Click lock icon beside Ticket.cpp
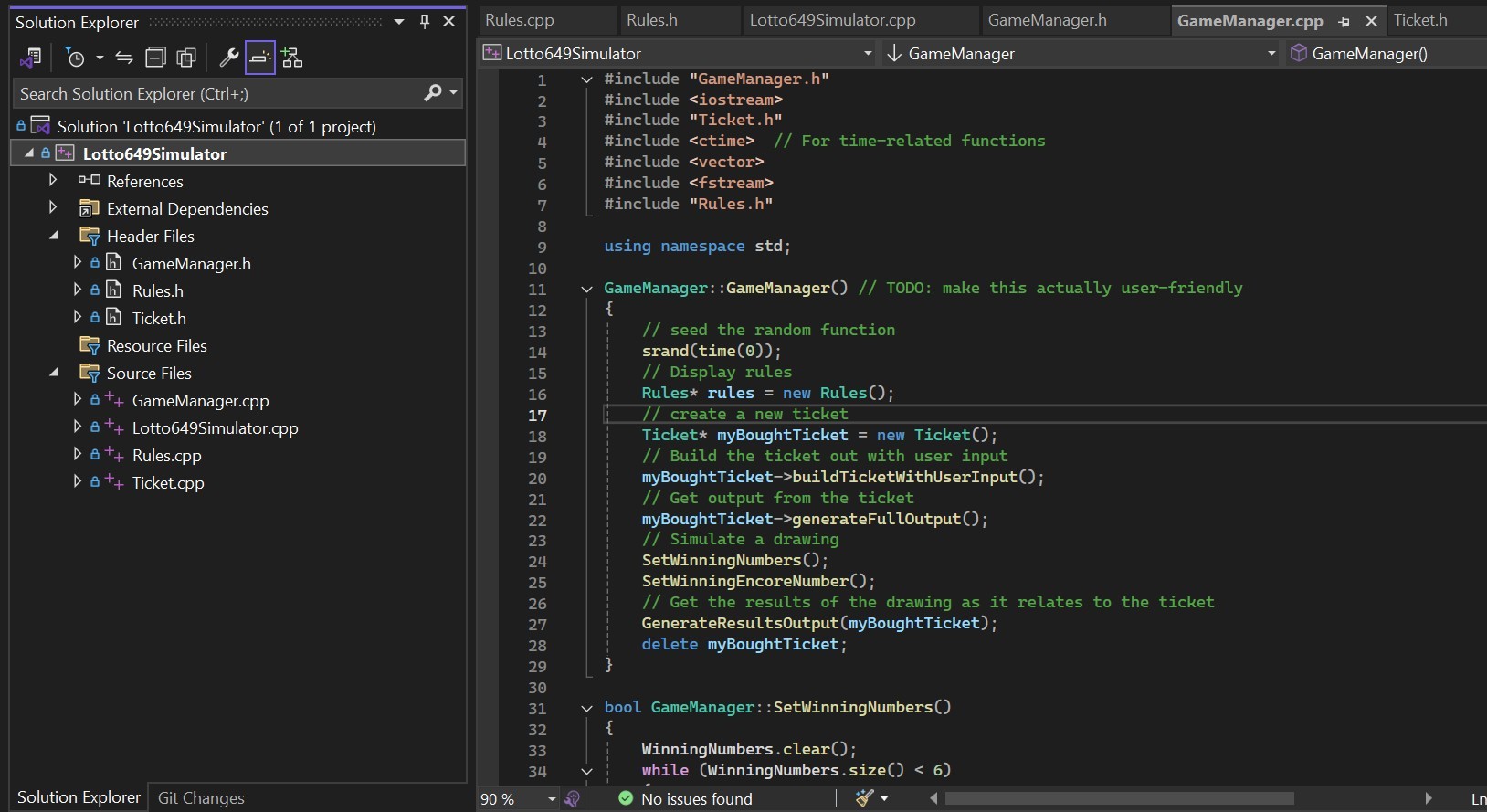 tap(94, 482)
